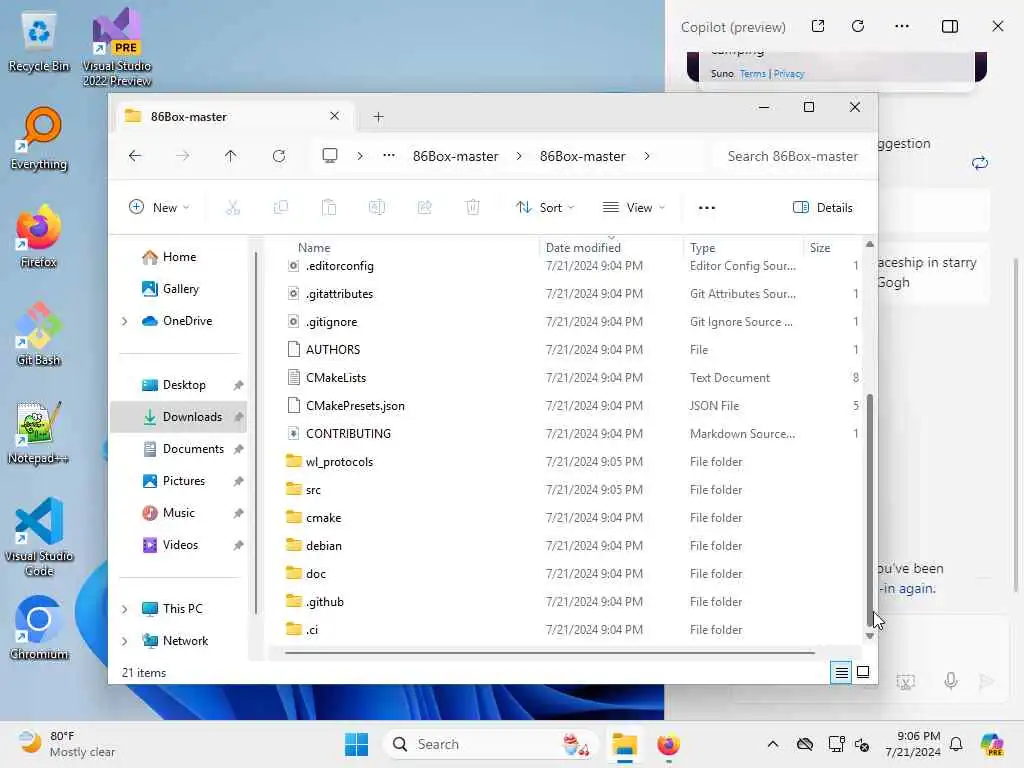Screen dimensions: 1024x768
Task: Click chevron after last 86Box-master breadcrumb
Action: [647, 156]
